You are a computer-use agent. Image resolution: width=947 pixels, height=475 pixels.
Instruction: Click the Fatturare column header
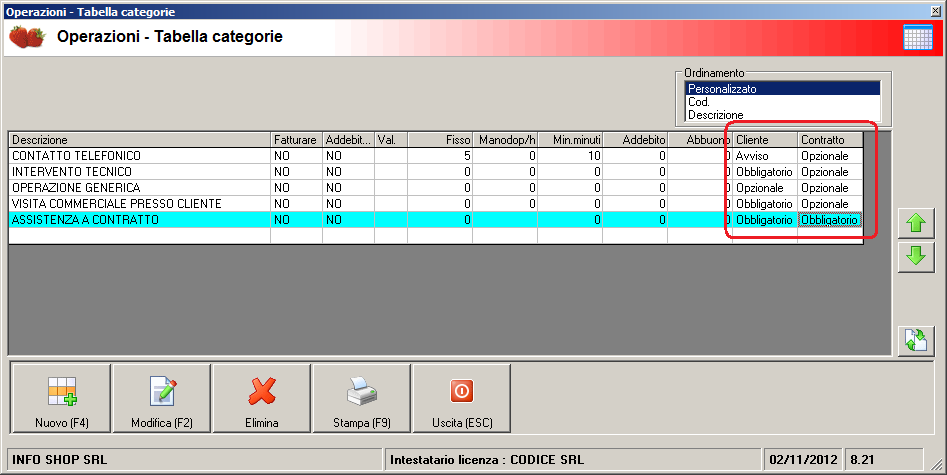click(x=296, y=140)
